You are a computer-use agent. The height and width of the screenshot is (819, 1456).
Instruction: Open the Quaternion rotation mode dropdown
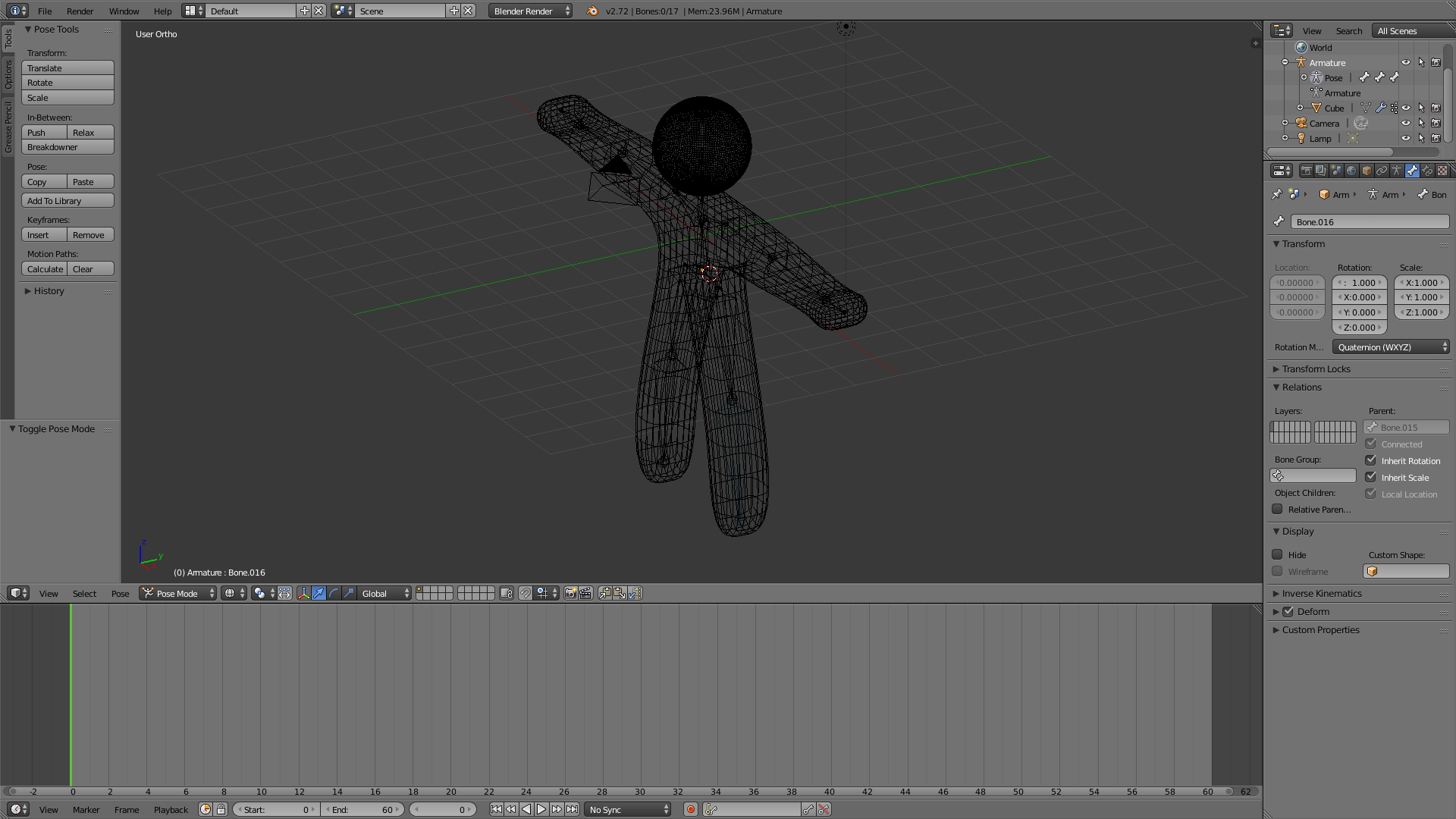(1390, 347)
